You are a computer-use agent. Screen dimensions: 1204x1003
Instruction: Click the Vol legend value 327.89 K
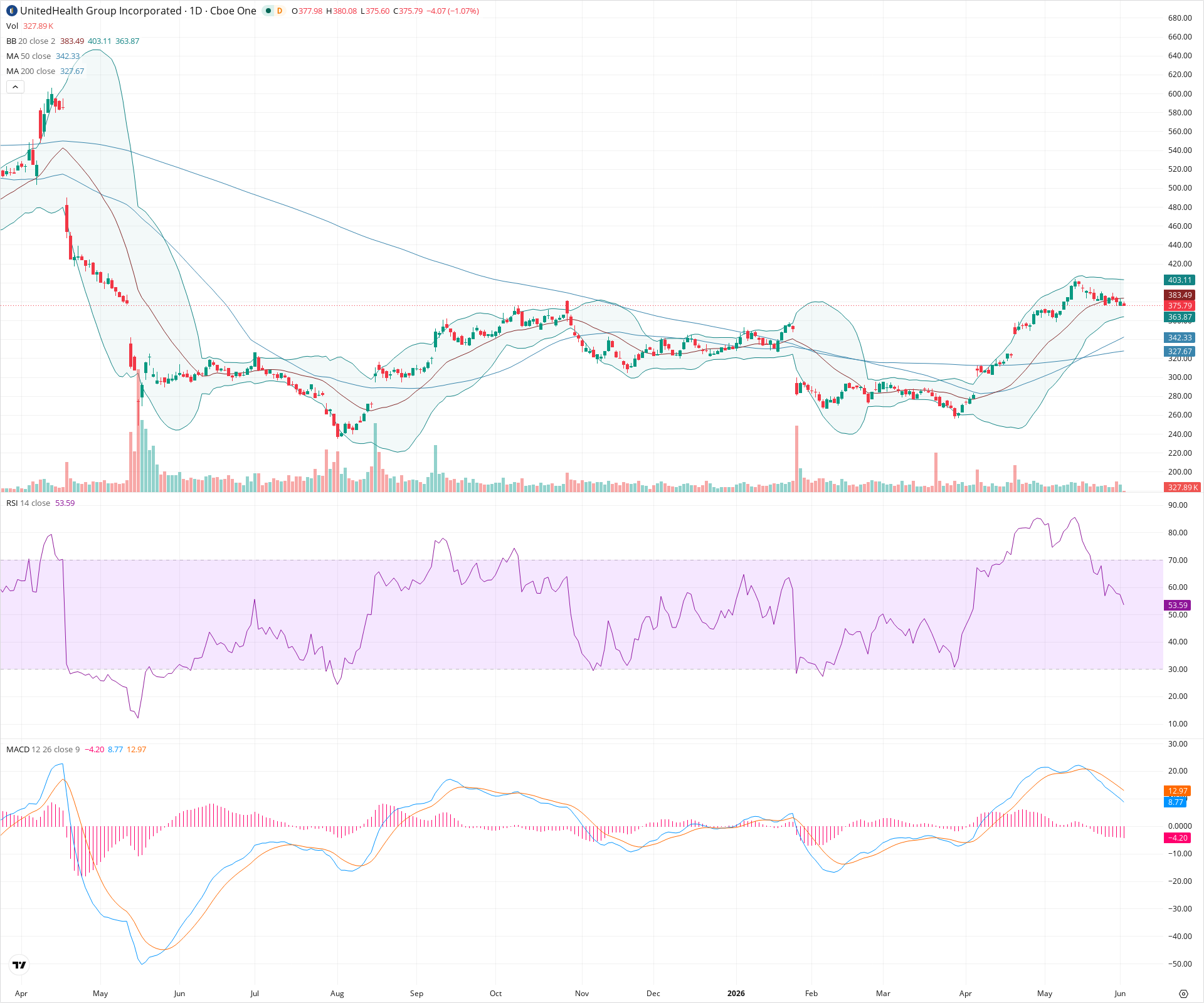(x=38, y=26)
